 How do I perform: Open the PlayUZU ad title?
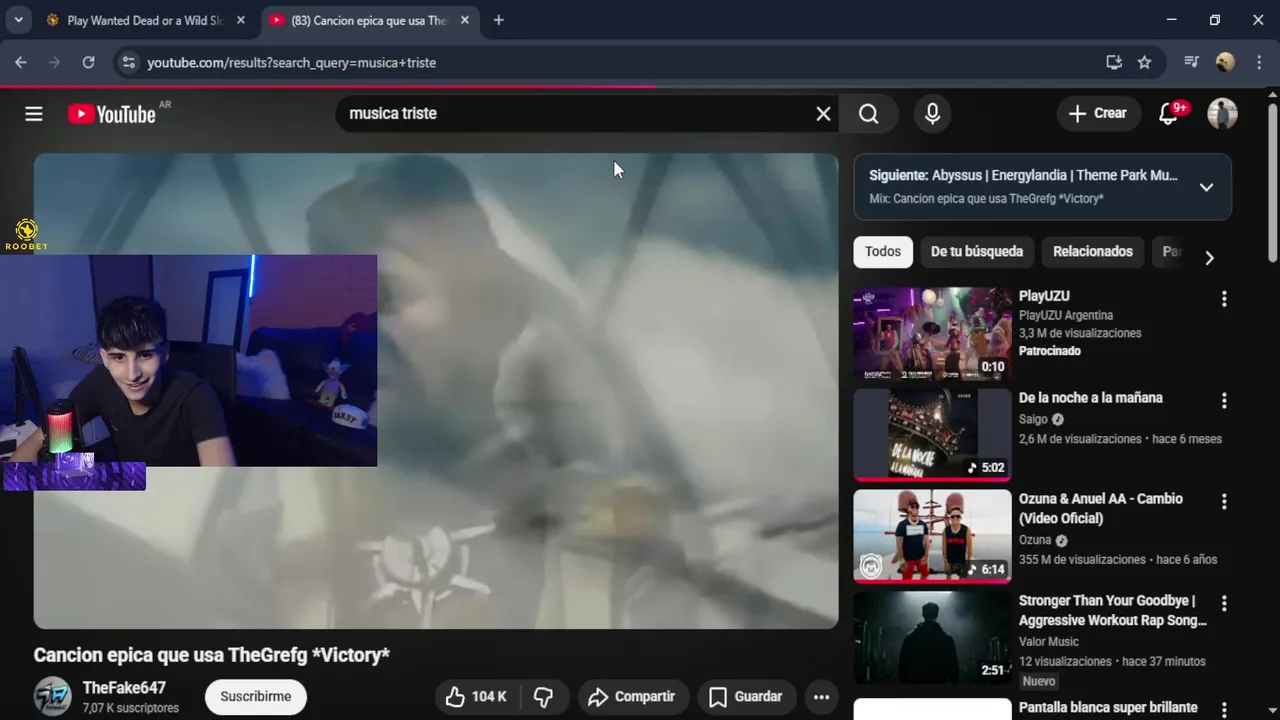click(x=1044, y=296)
